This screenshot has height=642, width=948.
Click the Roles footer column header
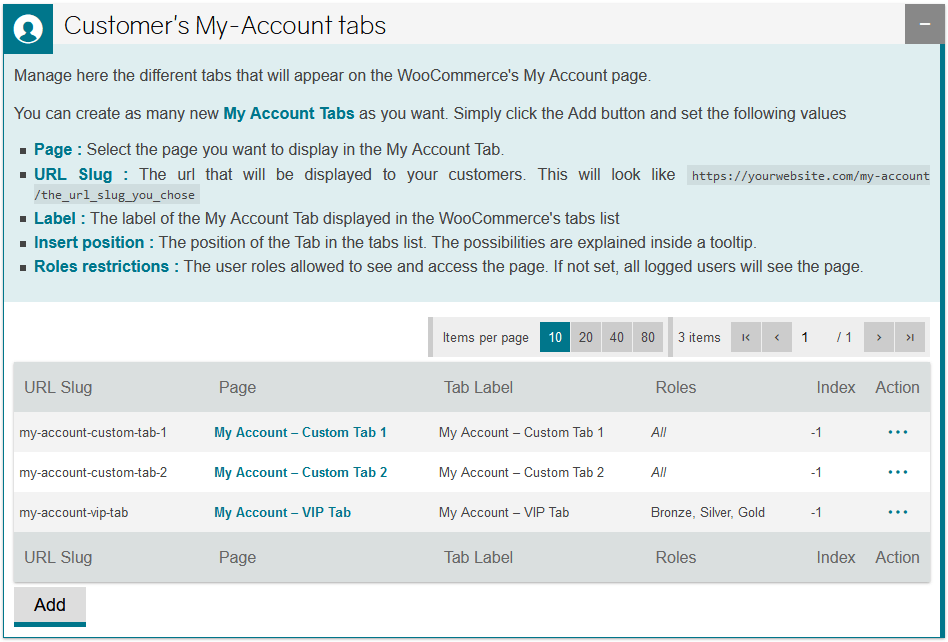click(x=676, y=557)
